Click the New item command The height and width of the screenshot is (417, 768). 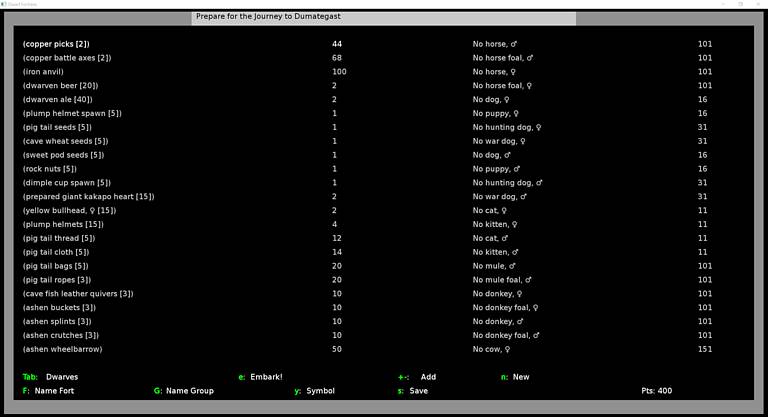515,377
